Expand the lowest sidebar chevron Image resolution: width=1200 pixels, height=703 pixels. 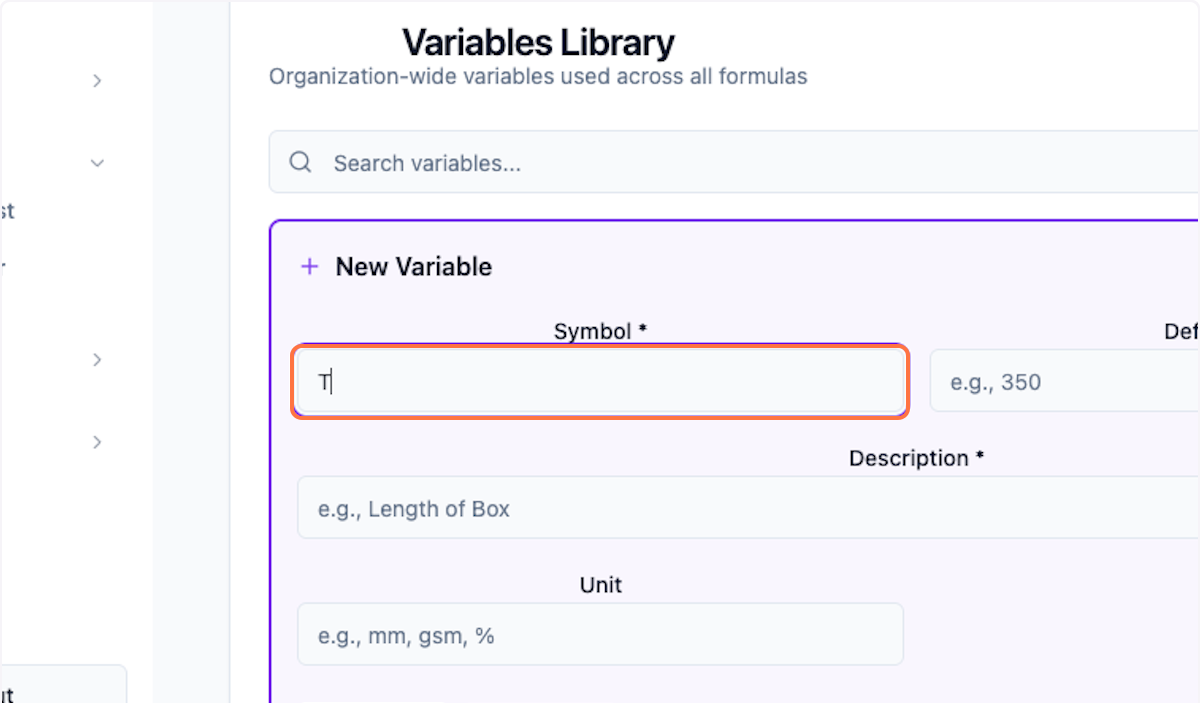(x=97, y=442)
